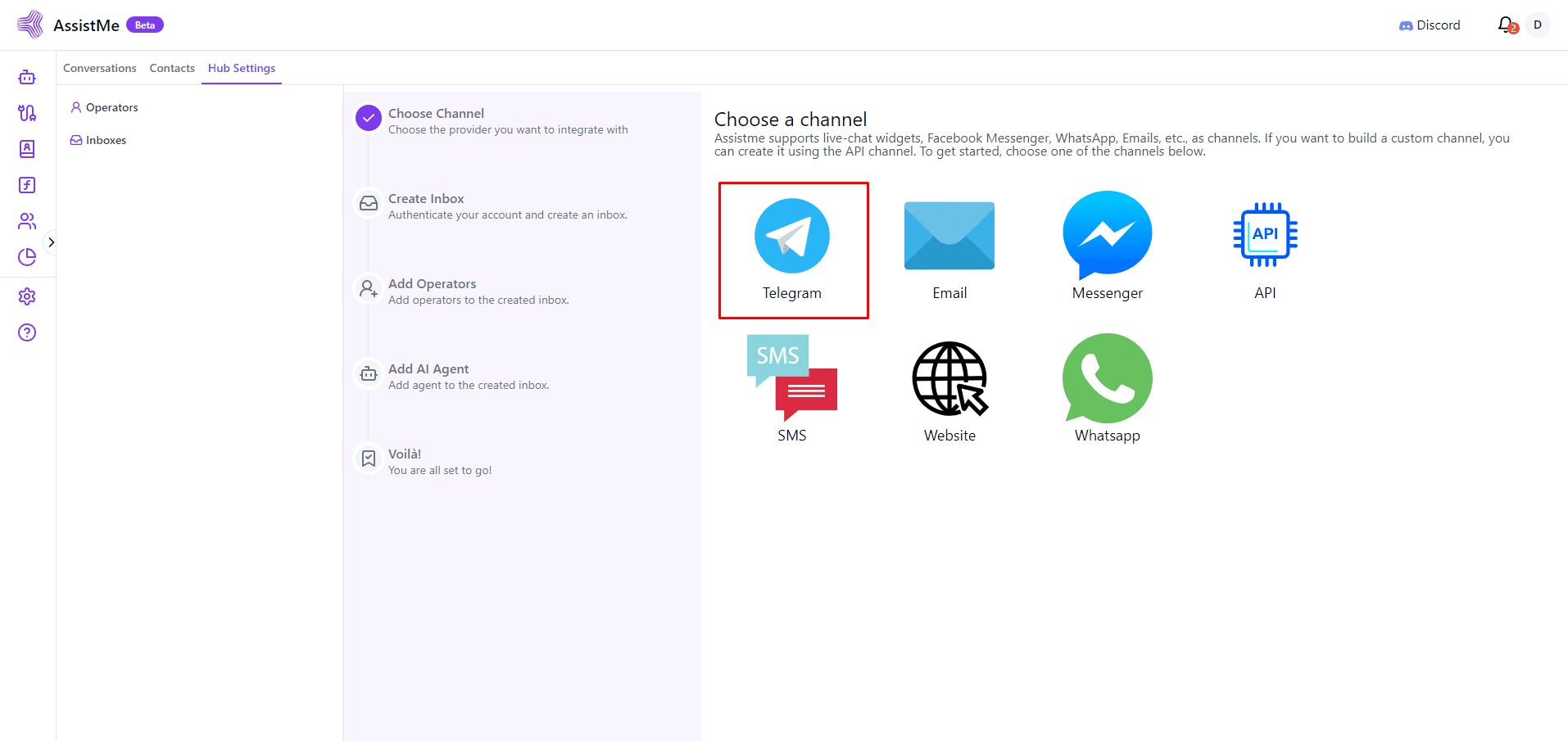The height and width of the screenshot is (741, 1568).
Task: Open the flows sidebar icon
Action: pyautogui.click(x=27, y=113)
